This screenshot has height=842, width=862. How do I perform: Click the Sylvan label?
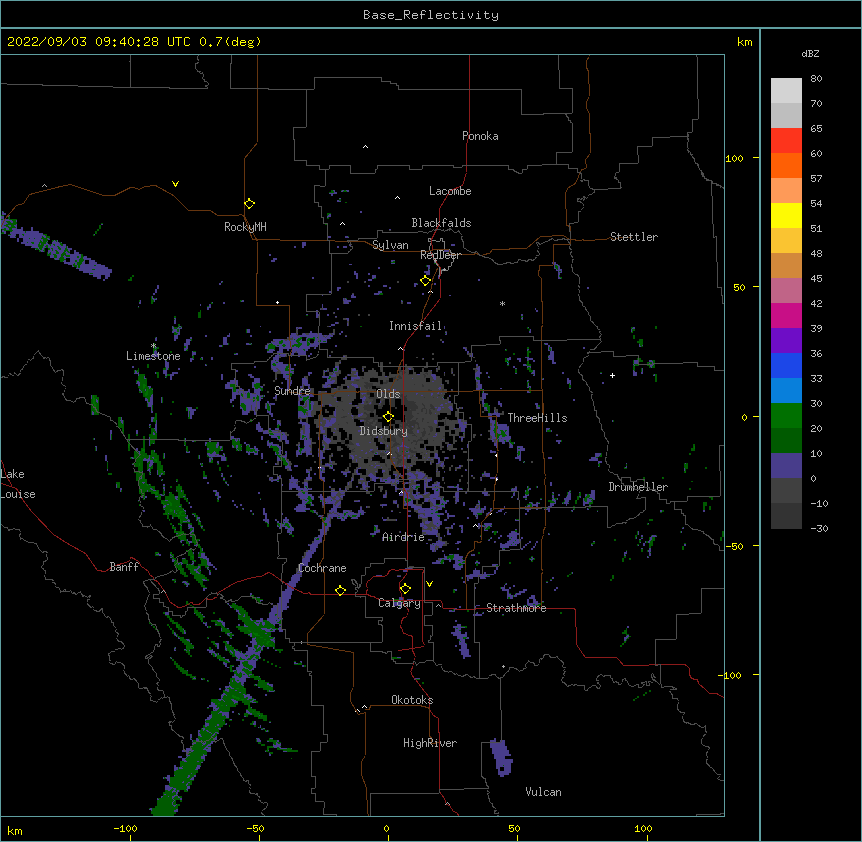point(390,245)
